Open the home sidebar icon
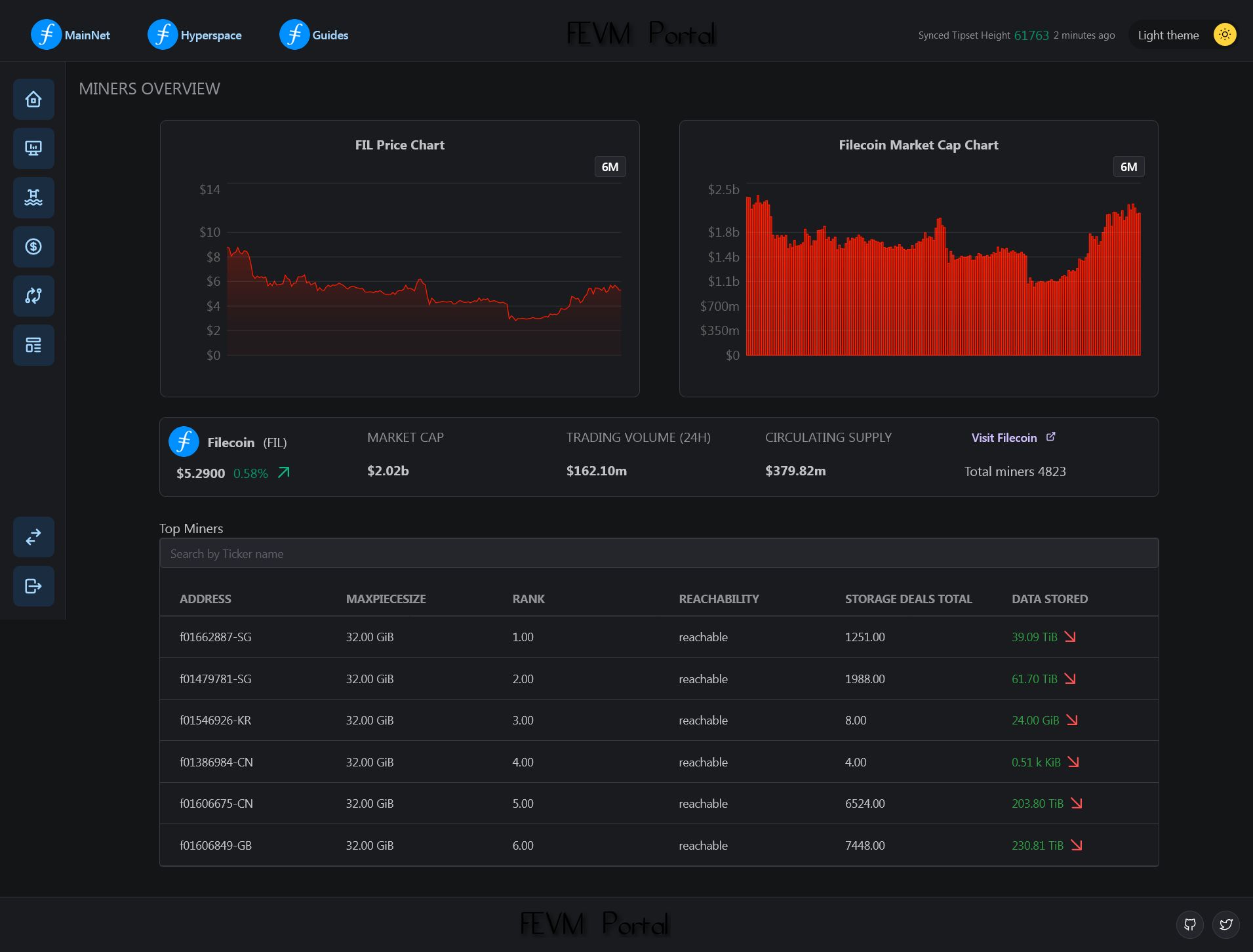The image size is (1253, 952). (x=33, y=99)
